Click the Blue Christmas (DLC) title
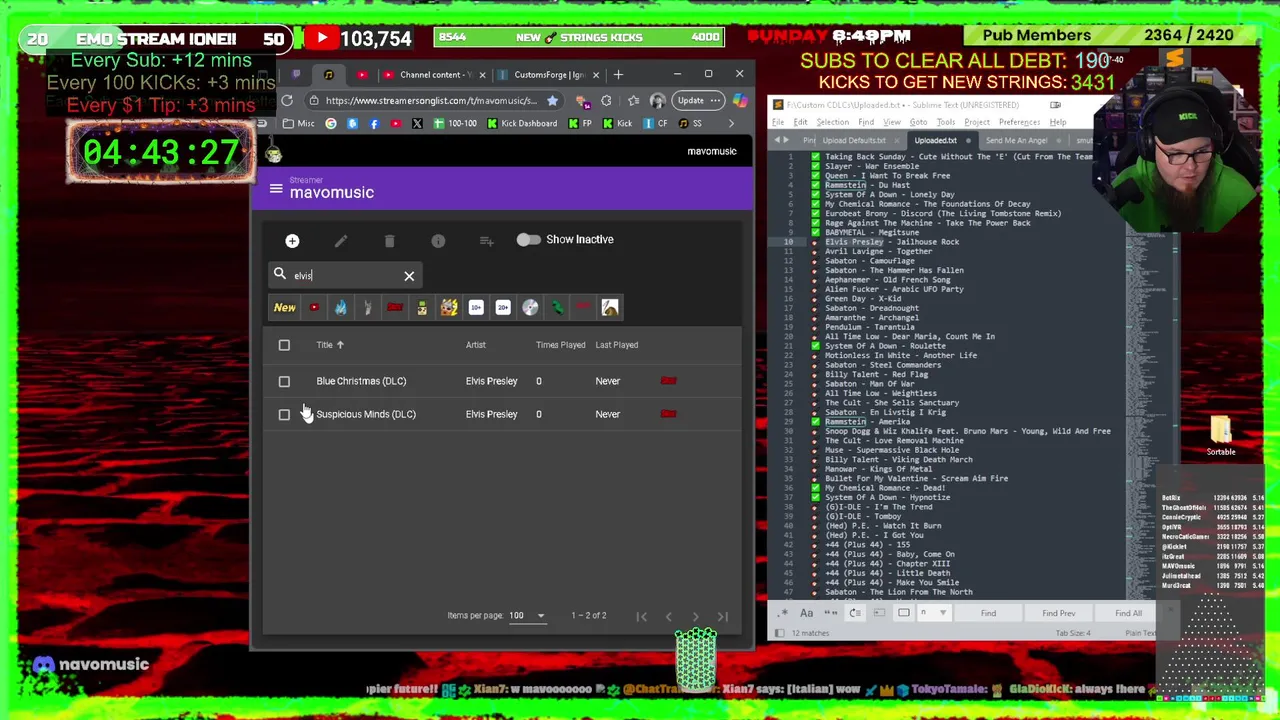This screenshot has width=1280, height=720. point(361,381)
